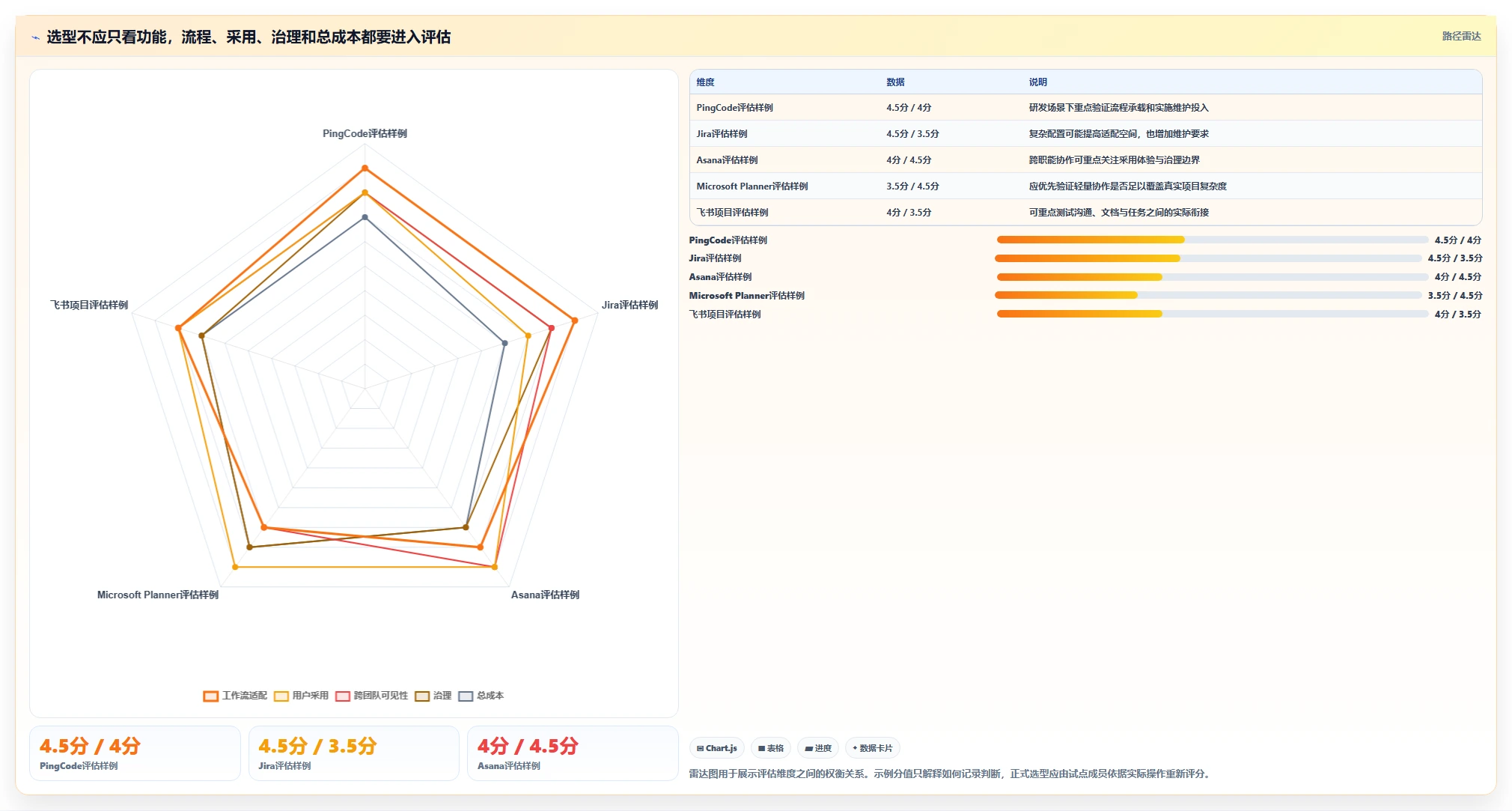This screenshot has height=811, width=1512.
Task: Click the Microsoft Planner评估样例 progress bar
Action: 1208,295
